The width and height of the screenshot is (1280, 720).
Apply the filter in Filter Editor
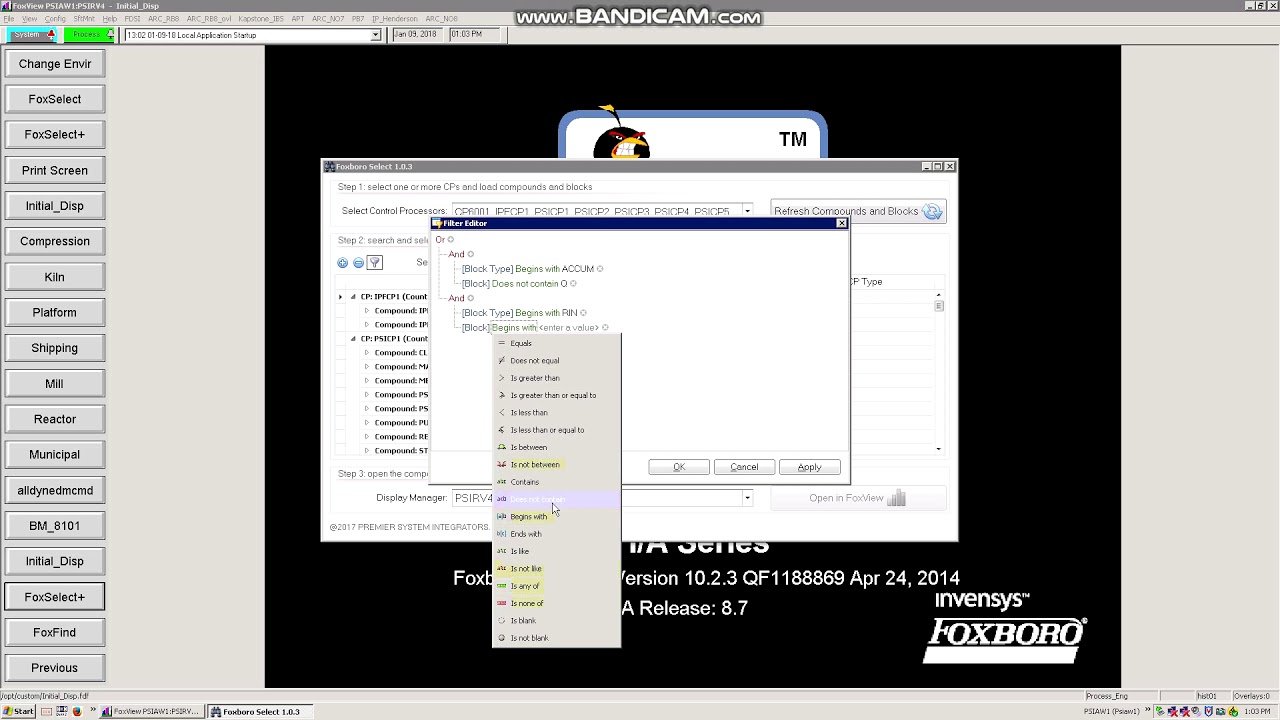pyautogui.click(x=809, y=467)
